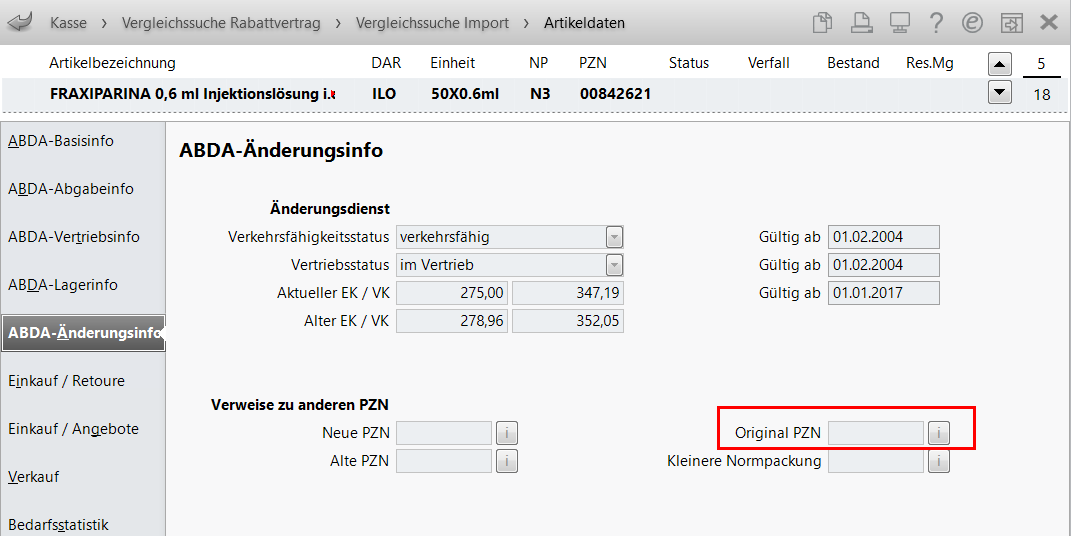Open info button beside Original PZN

point(938,433)
